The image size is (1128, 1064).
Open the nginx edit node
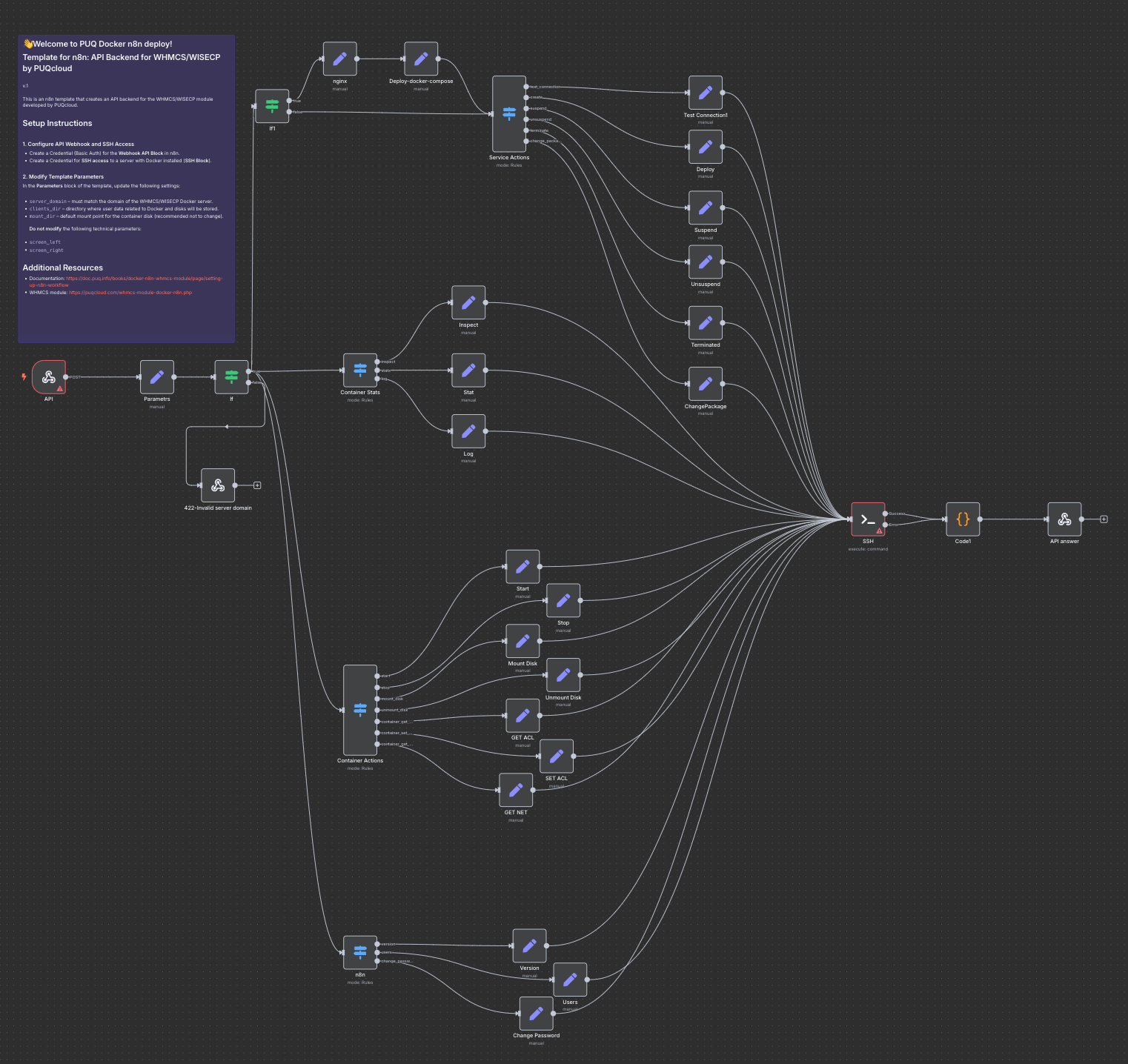click(340, 59)
